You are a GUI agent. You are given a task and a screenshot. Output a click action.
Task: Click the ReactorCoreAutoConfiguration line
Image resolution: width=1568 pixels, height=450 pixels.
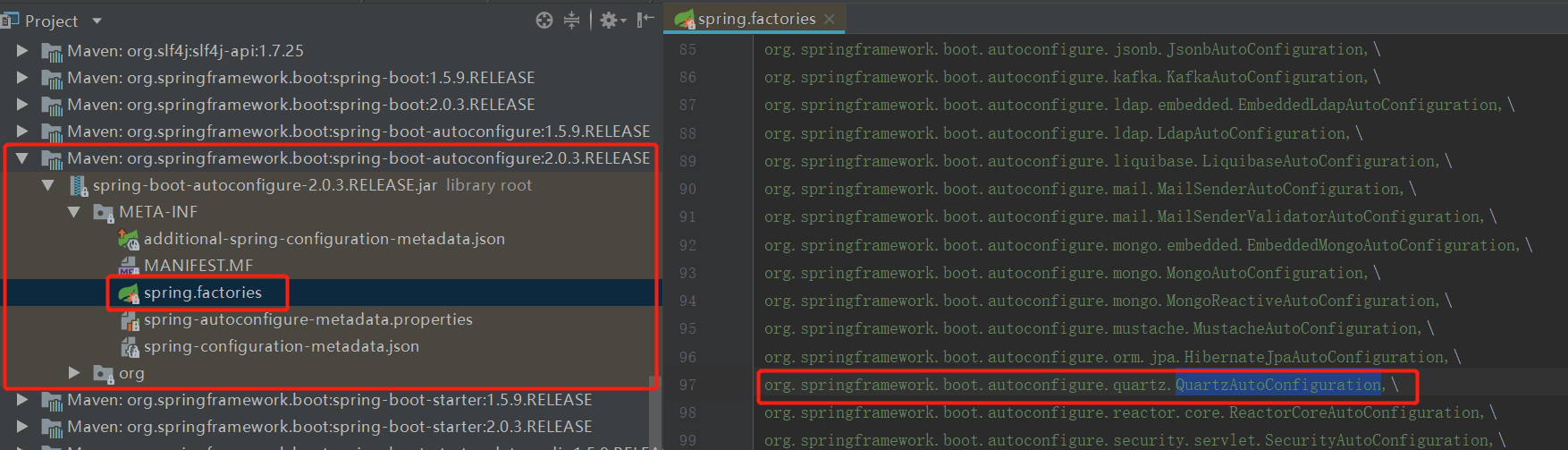[1131, 412]
